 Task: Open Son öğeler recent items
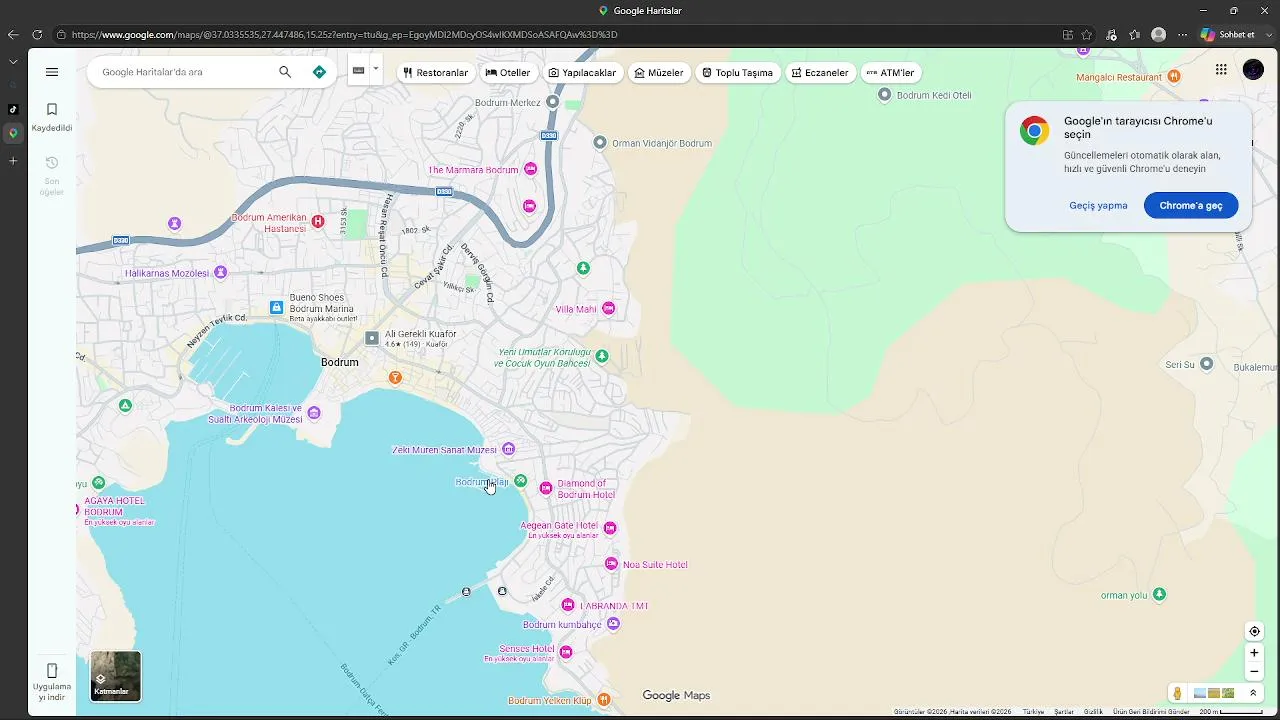pos(52,175)
